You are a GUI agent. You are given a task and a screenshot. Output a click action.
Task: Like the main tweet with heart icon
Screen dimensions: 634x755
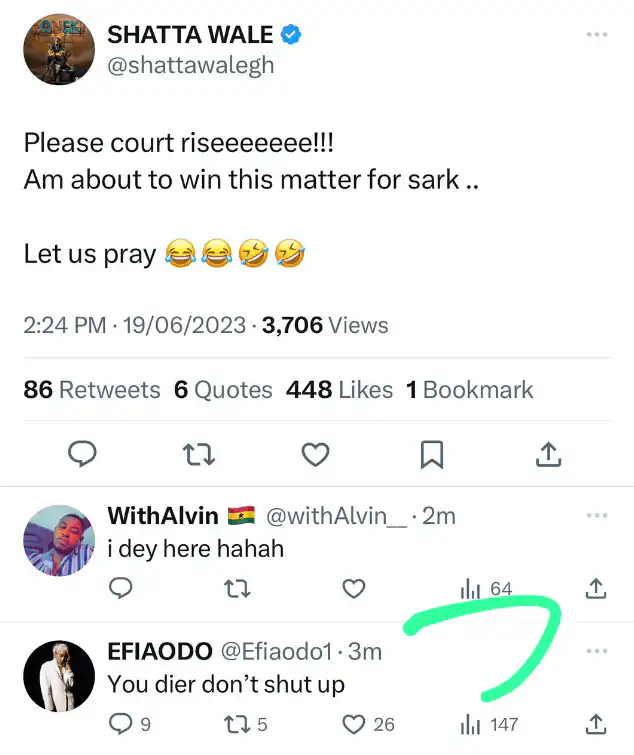pos(315,455)
